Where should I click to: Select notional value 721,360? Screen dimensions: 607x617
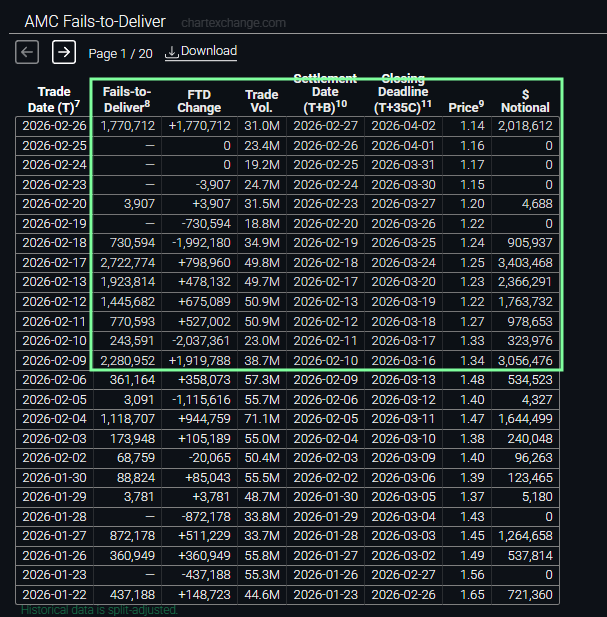[x=530, y=595]
